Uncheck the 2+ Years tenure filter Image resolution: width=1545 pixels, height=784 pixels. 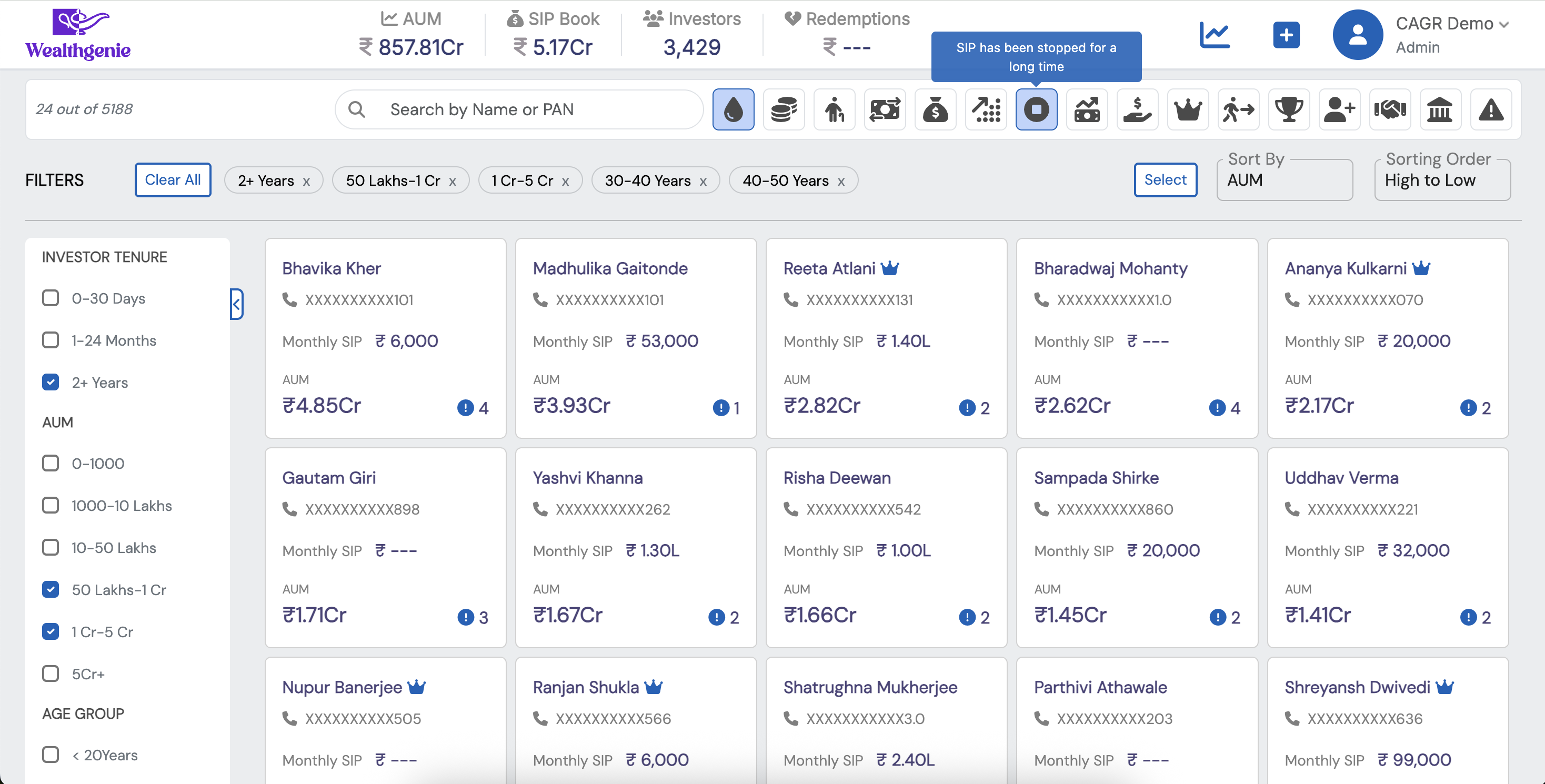pyautogui.click(x=51, y=382)
